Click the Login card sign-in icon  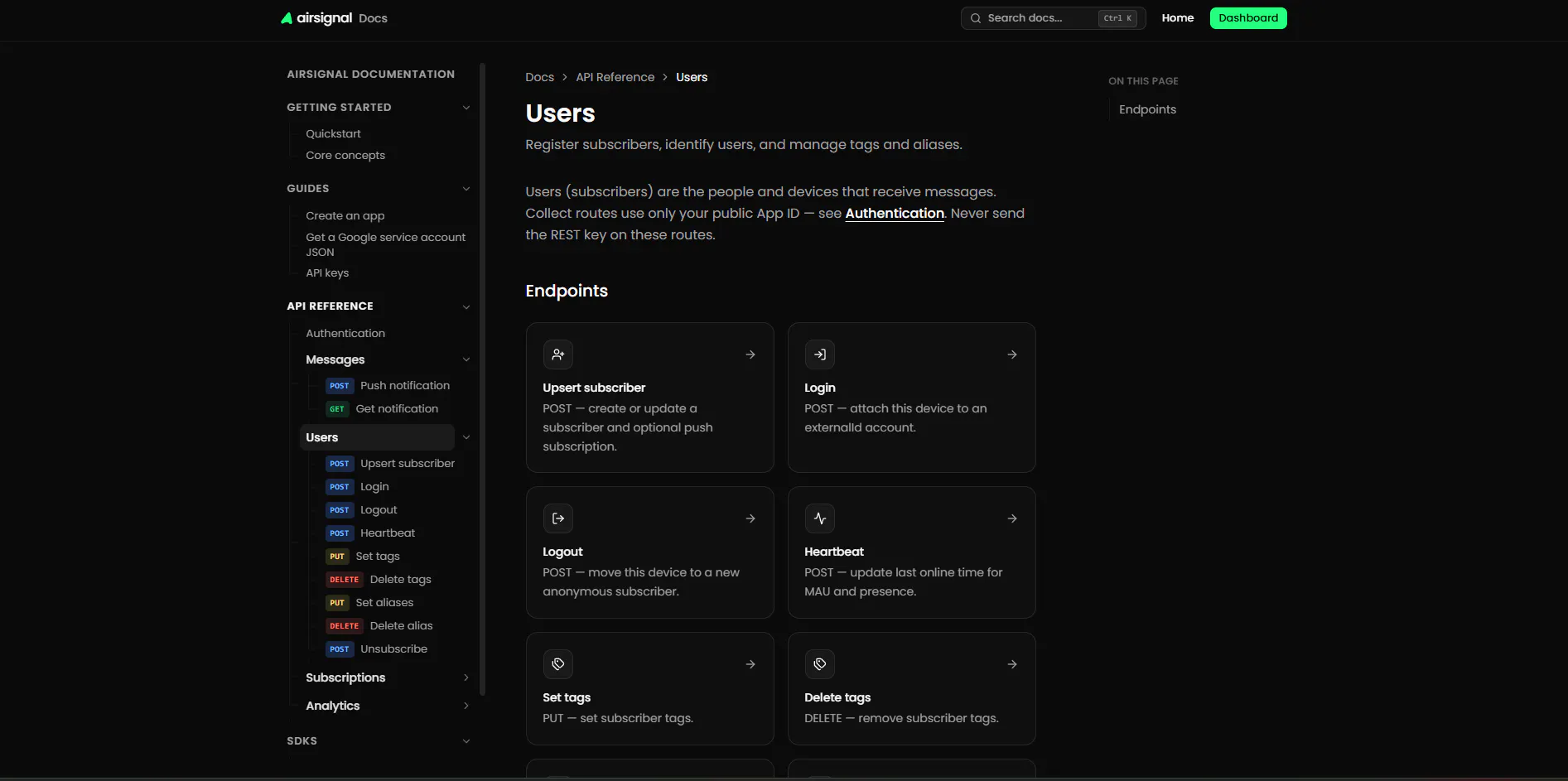tap(820, 354)
